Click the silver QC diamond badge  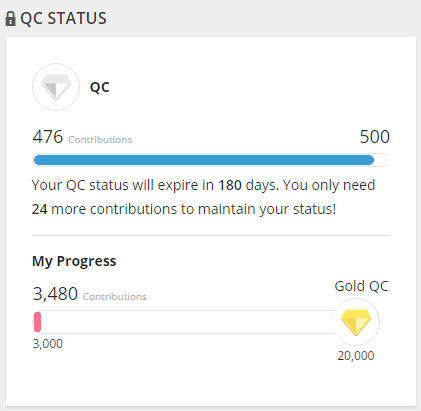56,87
